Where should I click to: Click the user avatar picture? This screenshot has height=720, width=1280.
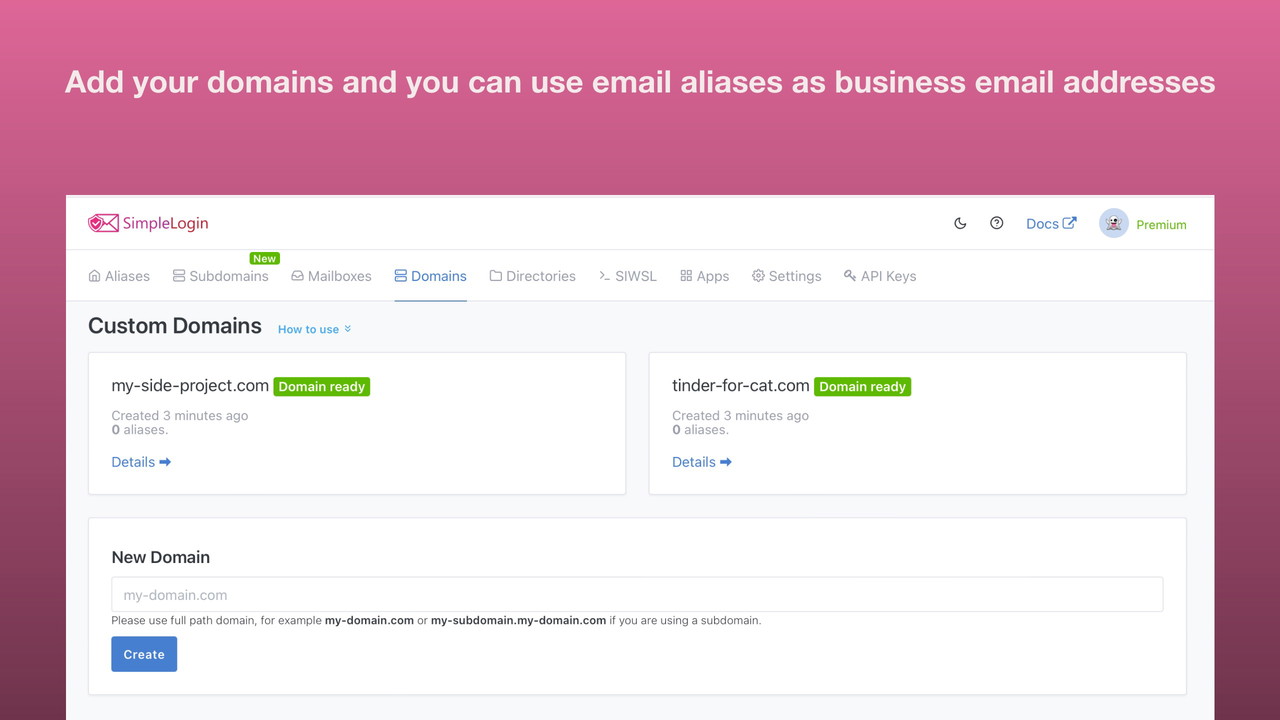point(1113,223)
